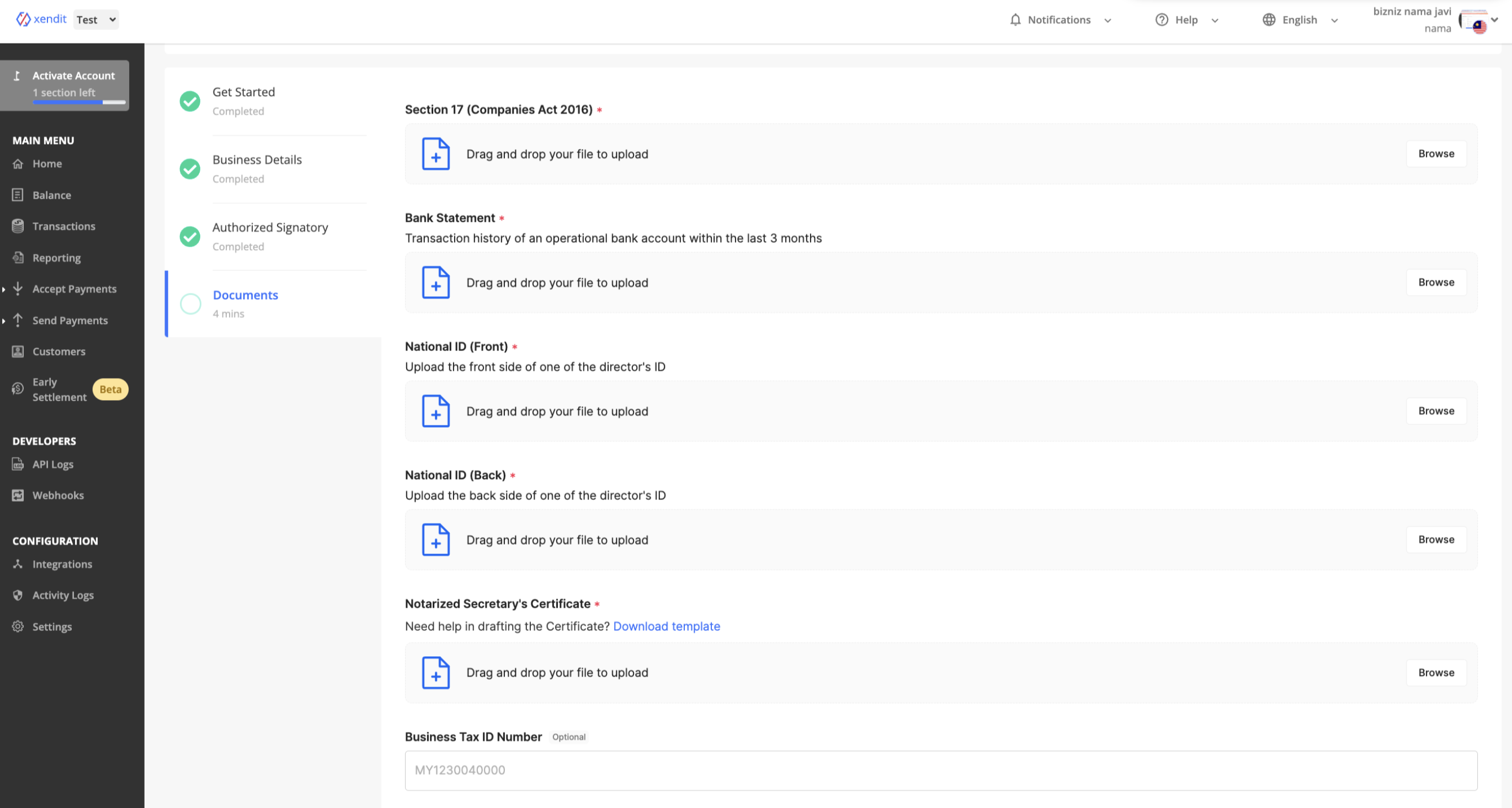The image size is (1512, 808).
Task: Browse for Notarized Secretary's Certificate
Action: [1436, 673]
